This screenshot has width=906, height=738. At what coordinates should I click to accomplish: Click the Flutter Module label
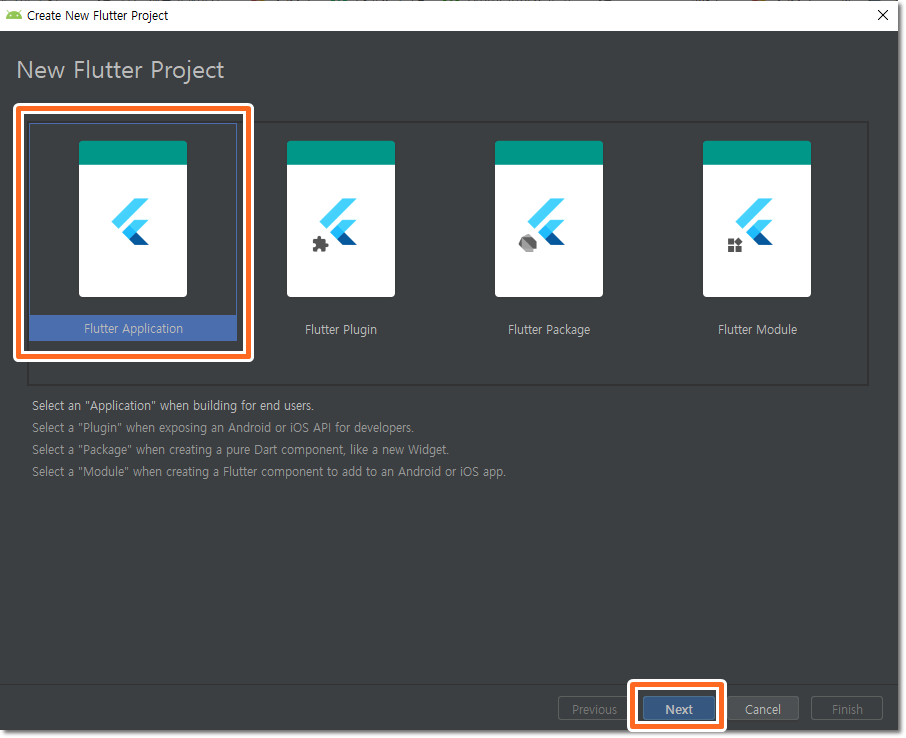click(x=758, y=329)
